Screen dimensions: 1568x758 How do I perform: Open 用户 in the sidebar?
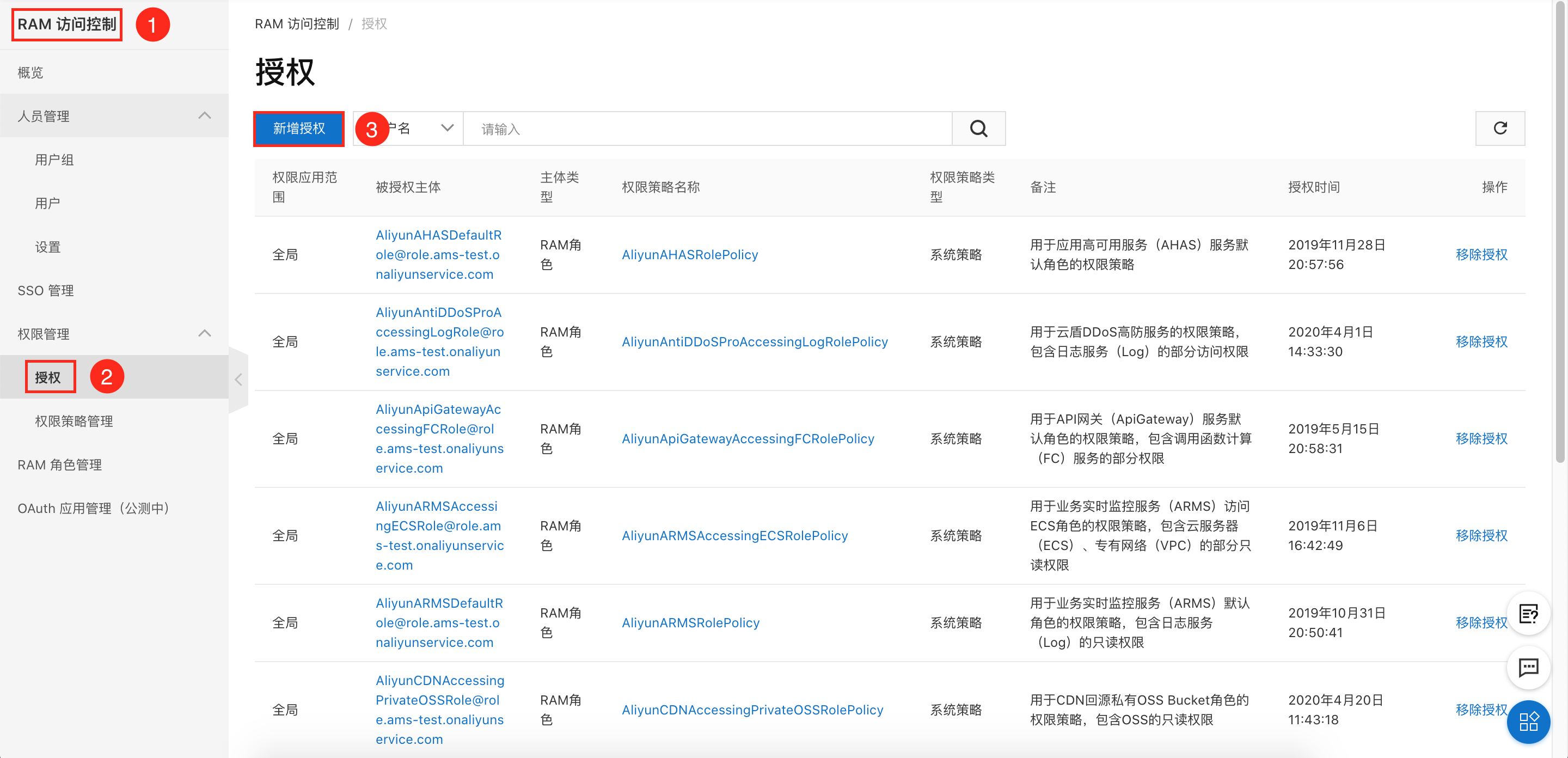(x=47, y=203)
